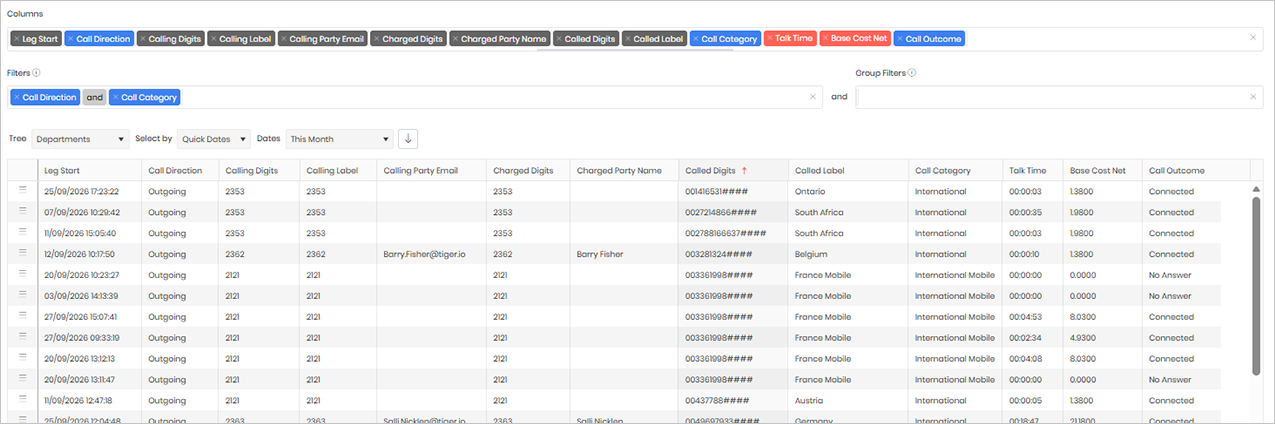This screenshot has height=424, width=1275.
Task: Open row menu for 27/09/2026 09:33:19
Action: click(x=22, y=338)
